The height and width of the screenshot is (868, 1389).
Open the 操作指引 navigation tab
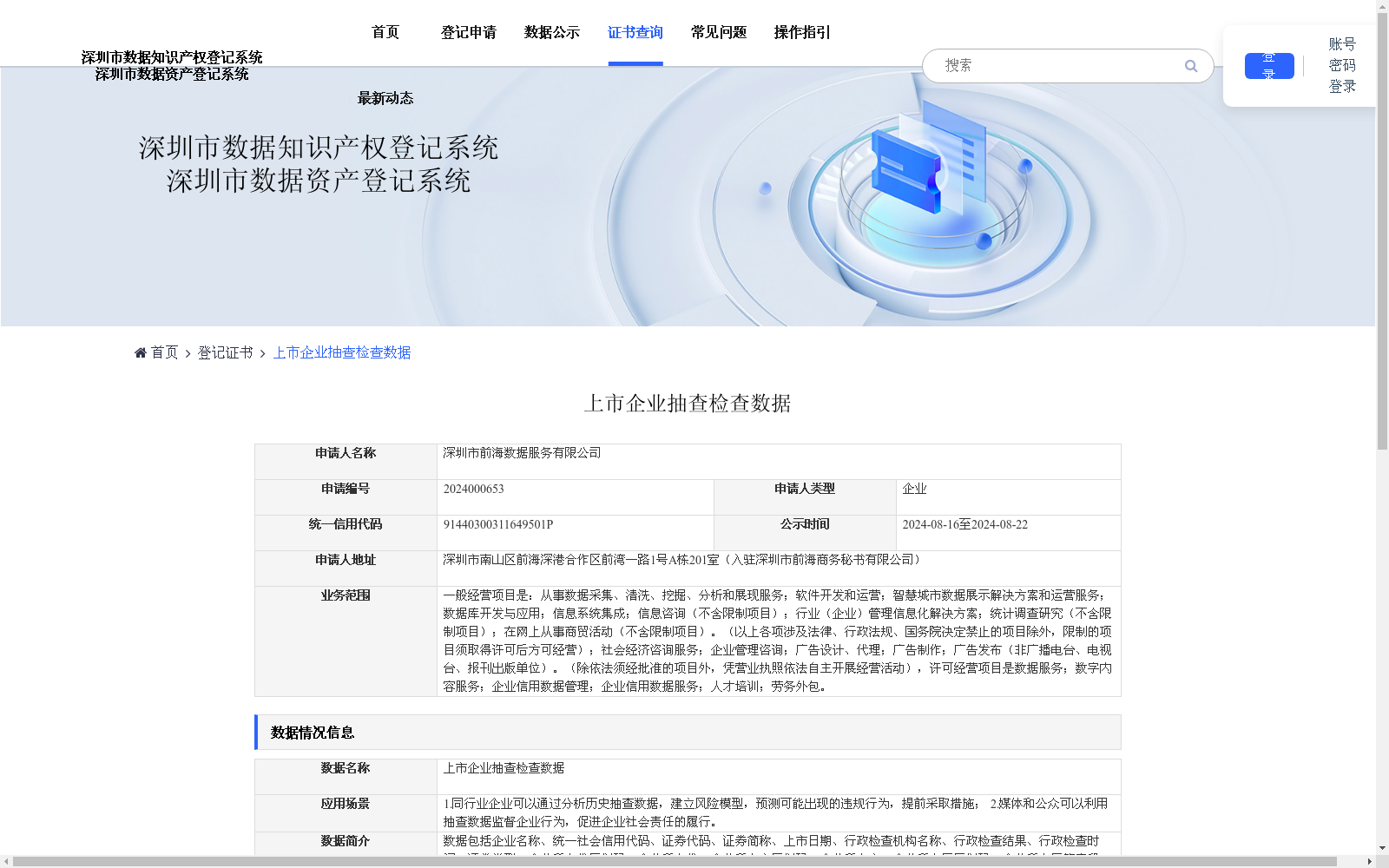pyautogui.click(x=802, y=32)
